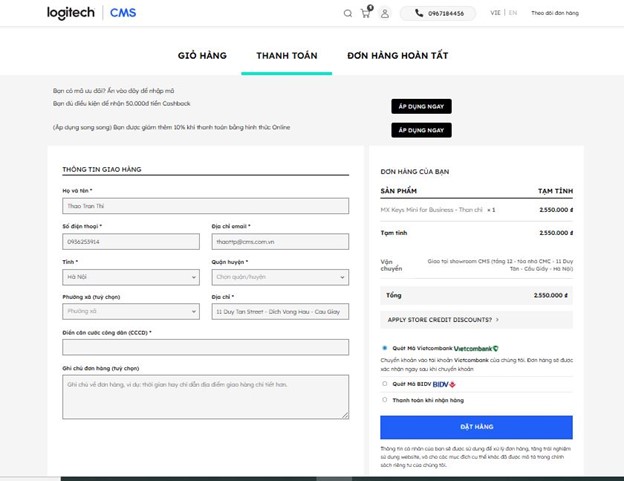Open Theo dõi đơn hàng link
The width and height of the screenshot is (624, 481).
pos(555,14)
